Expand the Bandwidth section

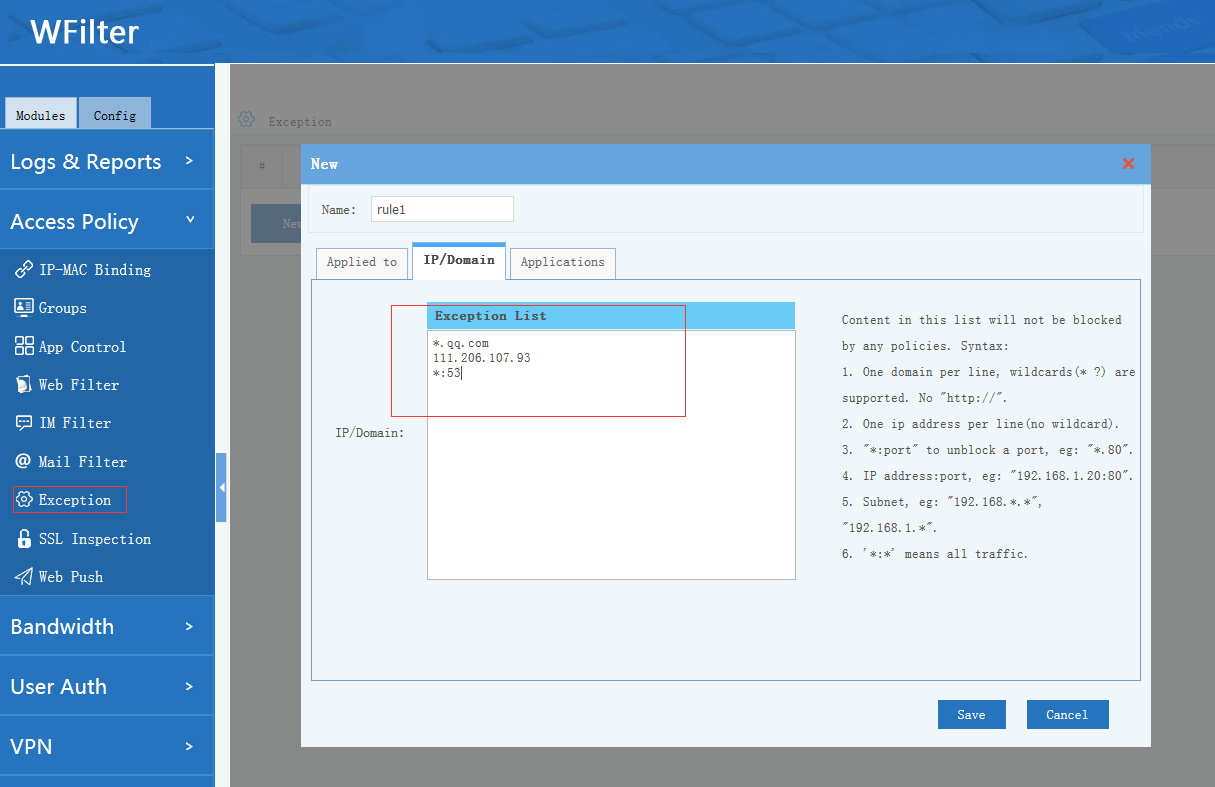[107, 626]
